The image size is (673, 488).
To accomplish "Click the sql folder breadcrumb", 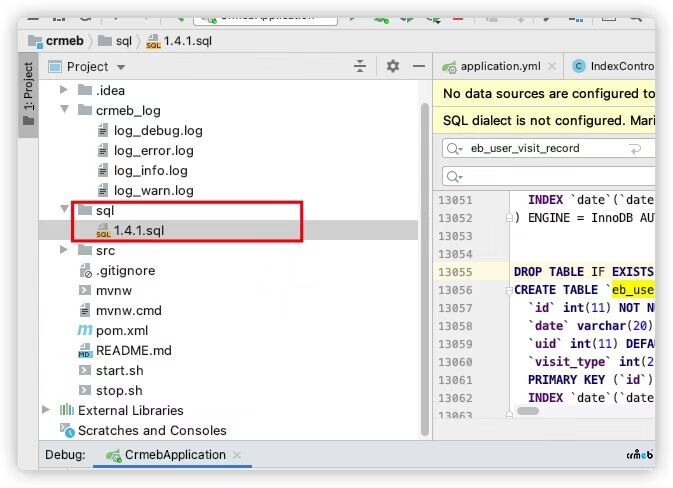I will (115, 41).
